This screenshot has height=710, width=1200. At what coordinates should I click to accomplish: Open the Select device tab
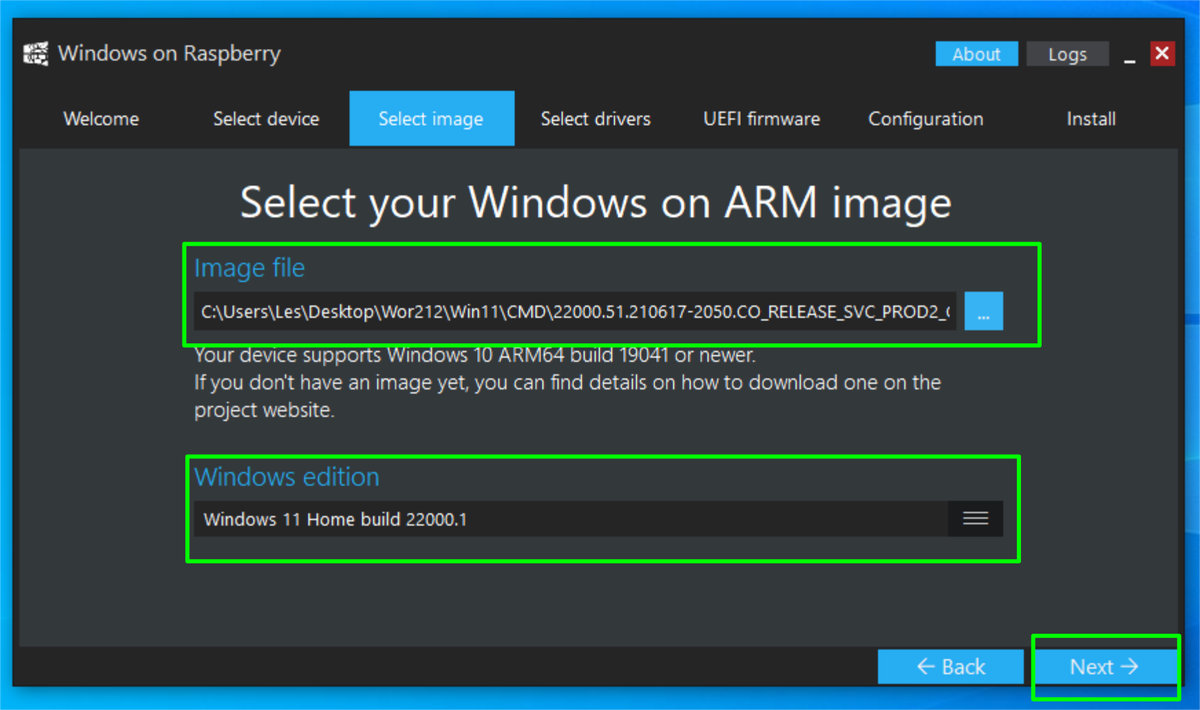265,118
